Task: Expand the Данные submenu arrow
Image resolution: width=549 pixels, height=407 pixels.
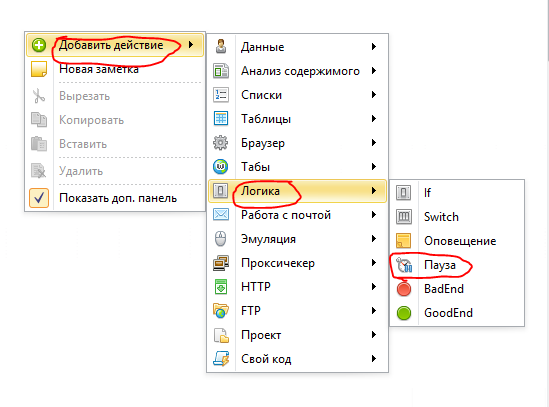Action: (374, 47)
